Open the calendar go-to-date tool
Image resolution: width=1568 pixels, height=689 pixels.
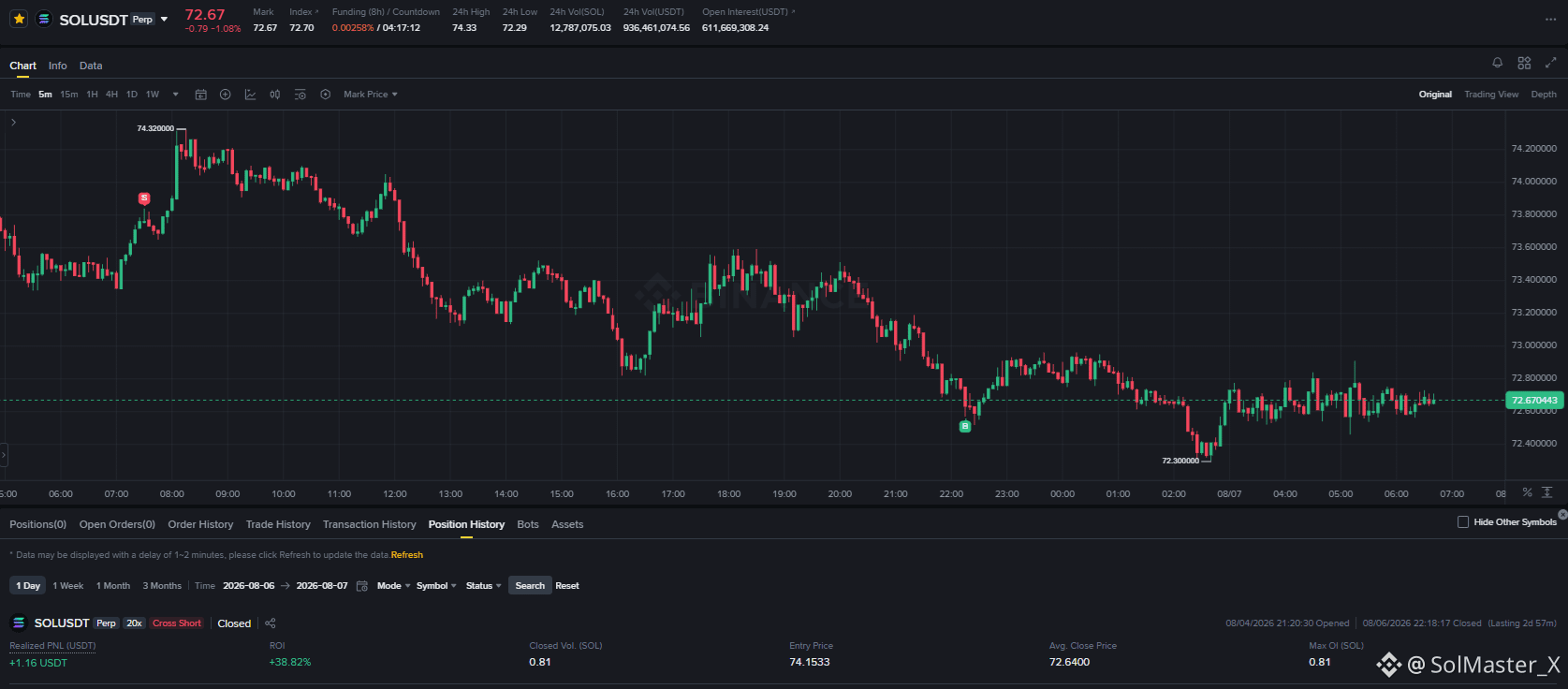(200, 95)
